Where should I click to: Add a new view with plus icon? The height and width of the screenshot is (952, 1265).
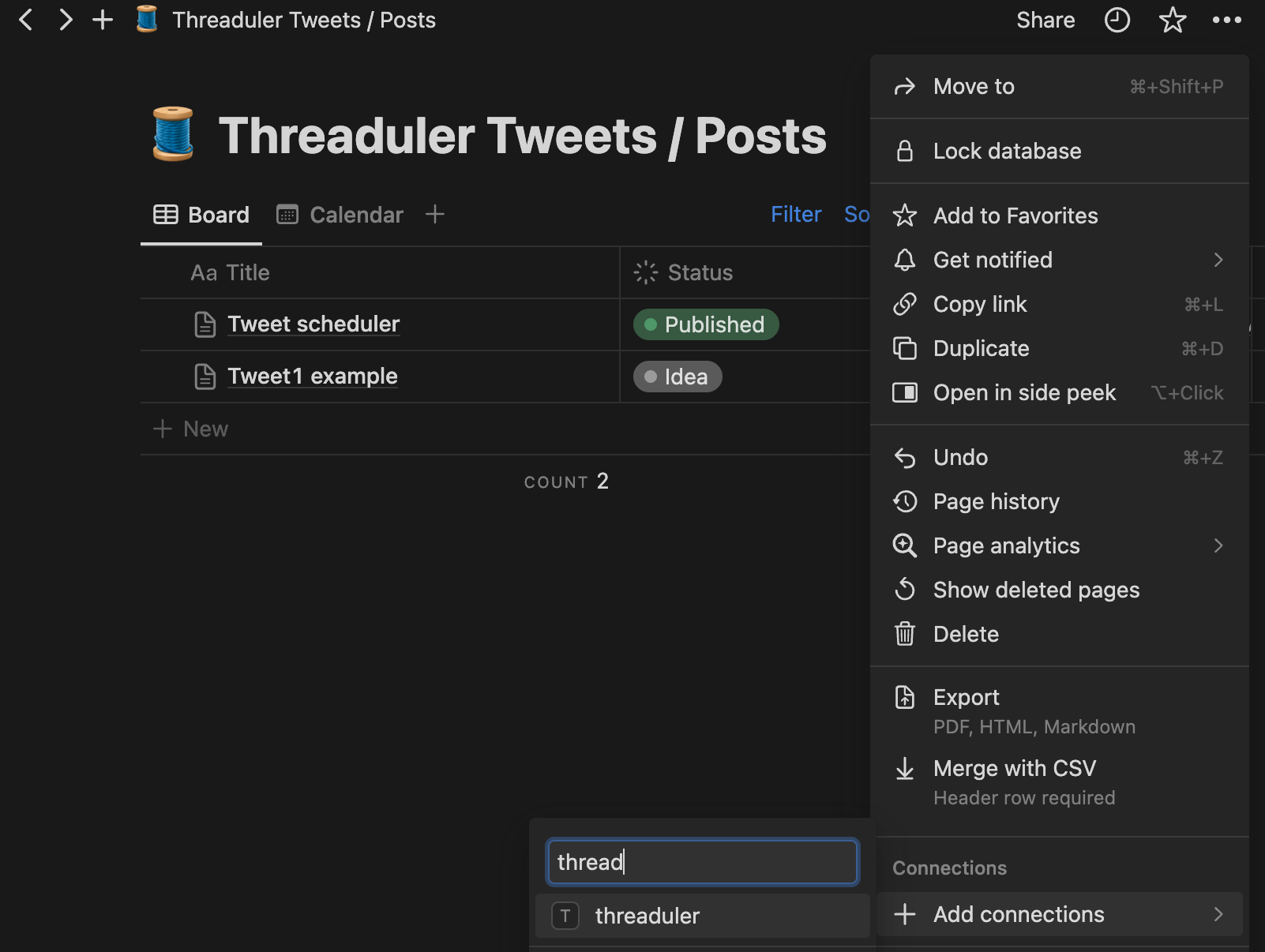point(435,214)
